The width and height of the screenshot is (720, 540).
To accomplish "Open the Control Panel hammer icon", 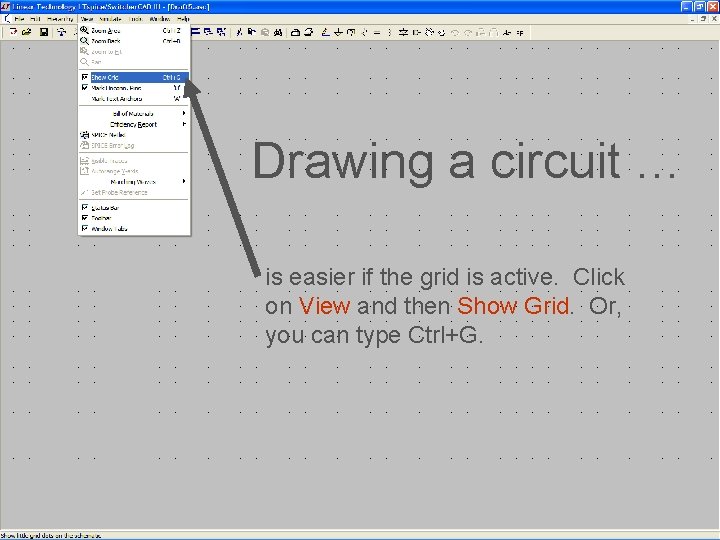I will pyautogui.click(x=62, y=32).
